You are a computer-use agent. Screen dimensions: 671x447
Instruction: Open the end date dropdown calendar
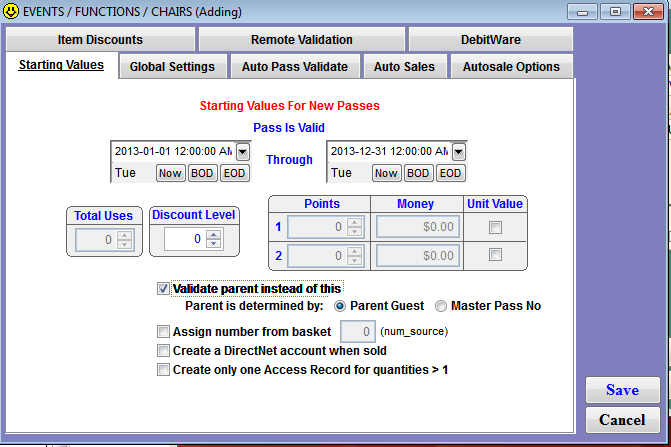click(458, 151)
